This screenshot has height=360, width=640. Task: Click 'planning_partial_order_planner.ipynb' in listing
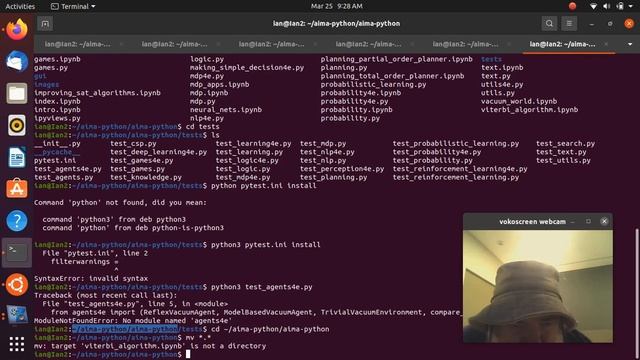point(396,59)
